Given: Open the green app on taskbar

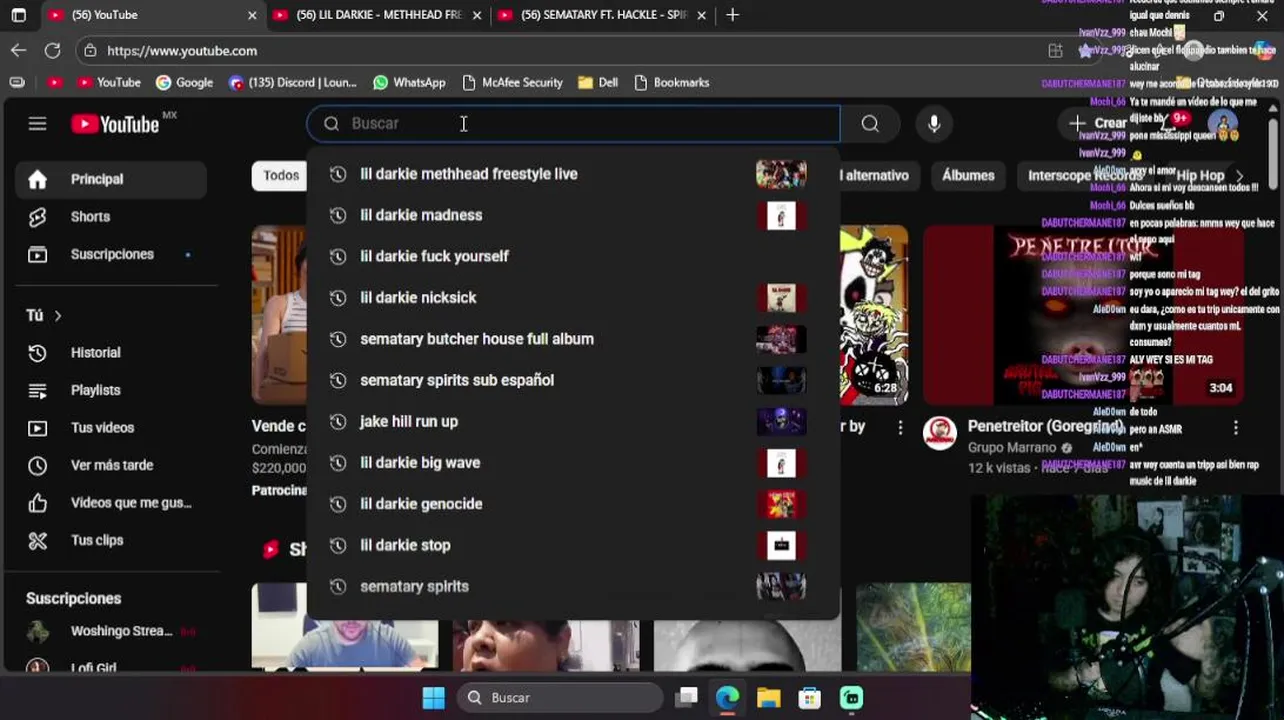Looking at the screenshot, I should 851,698.
